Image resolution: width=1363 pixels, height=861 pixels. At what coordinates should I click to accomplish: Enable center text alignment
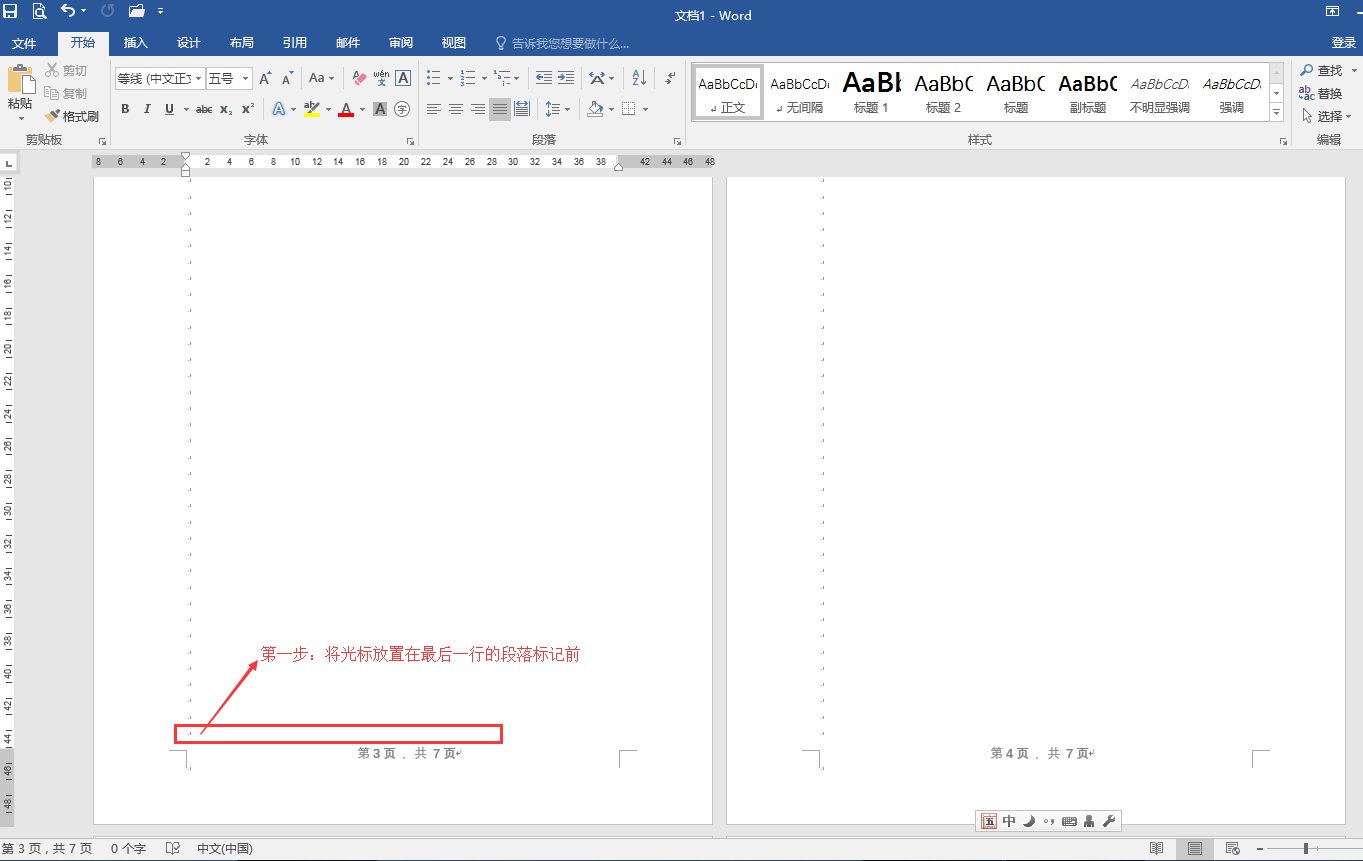coord(456,109)
